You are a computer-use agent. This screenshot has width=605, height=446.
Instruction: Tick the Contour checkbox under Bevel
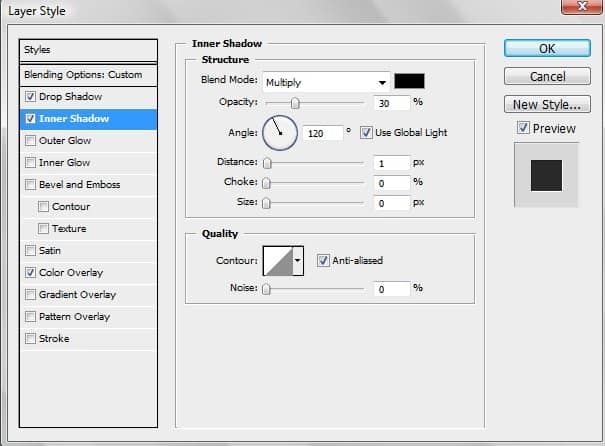click(x=44, y=206)
